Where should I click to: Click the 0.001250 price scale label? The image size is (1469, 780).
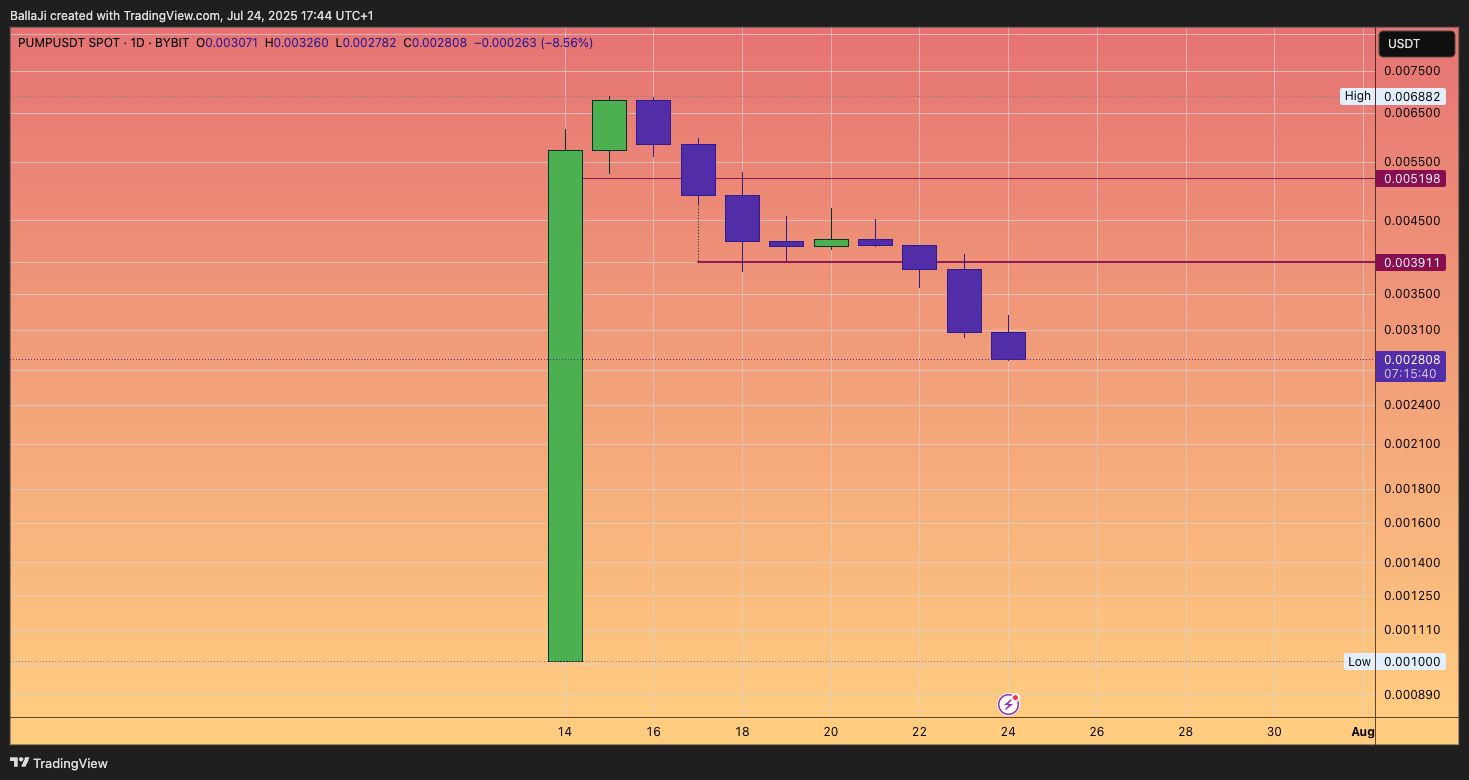click(1412, 596)
